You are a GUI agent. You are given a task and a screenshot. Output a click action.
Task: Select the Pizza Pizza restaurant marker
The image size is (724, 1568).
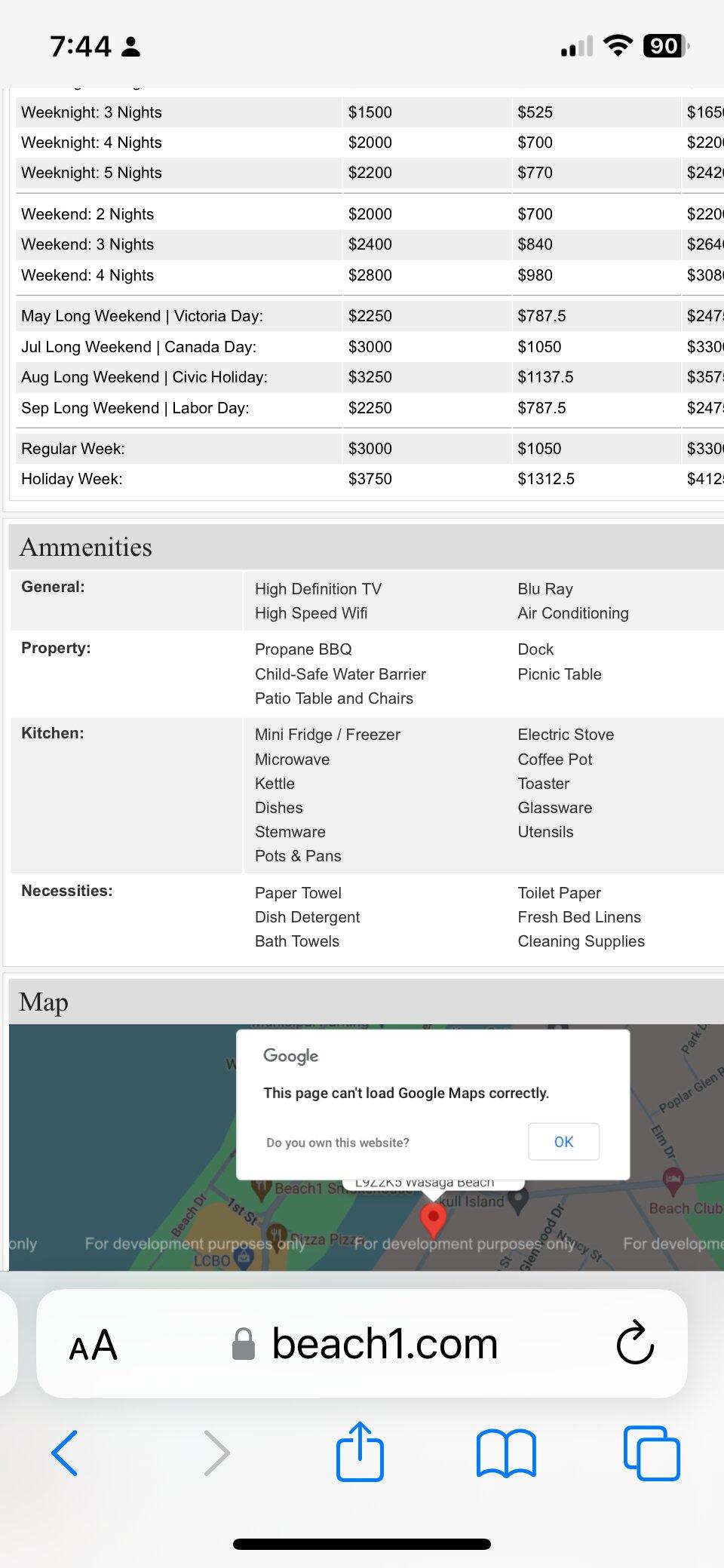(277, 1234)
